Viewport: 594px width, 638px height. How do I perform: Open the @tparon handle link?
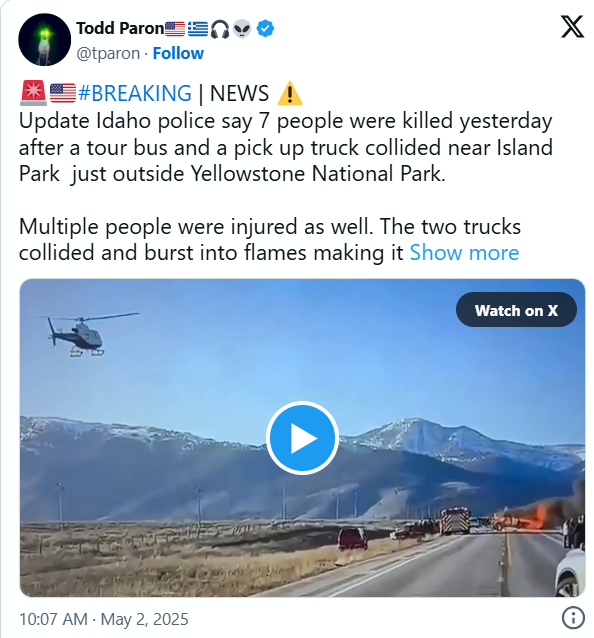[108, 53]
